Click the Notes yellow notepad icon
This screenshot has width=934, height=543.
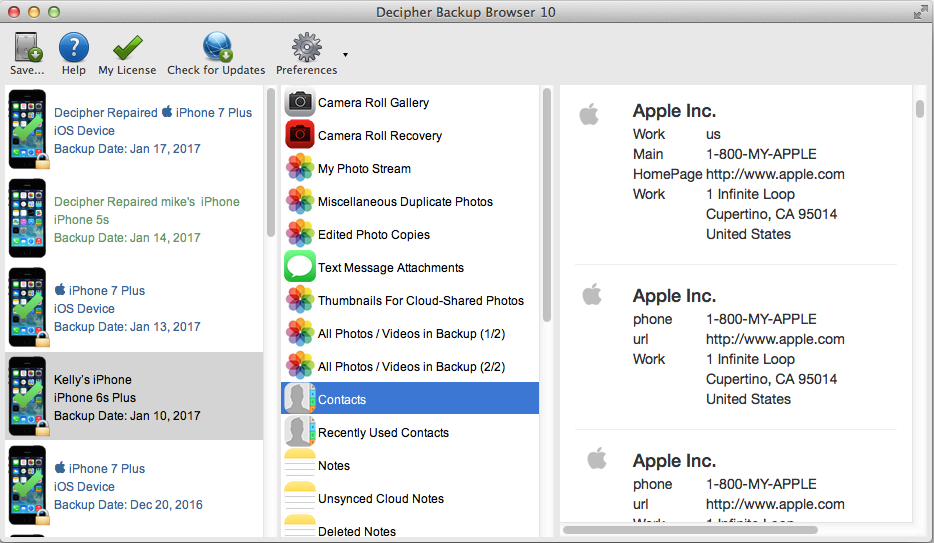(300, 465)
